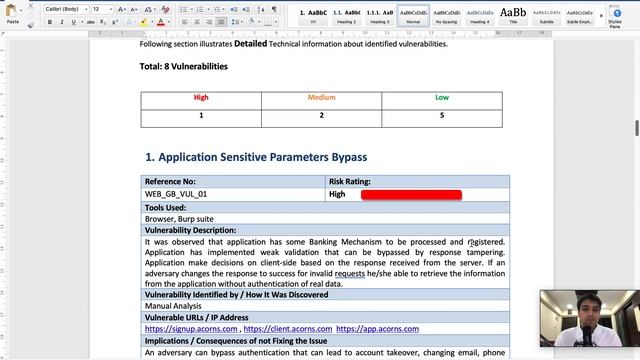Click the Bullets list icon
Screen dimensions: 640x360
(x=183, y=9)
